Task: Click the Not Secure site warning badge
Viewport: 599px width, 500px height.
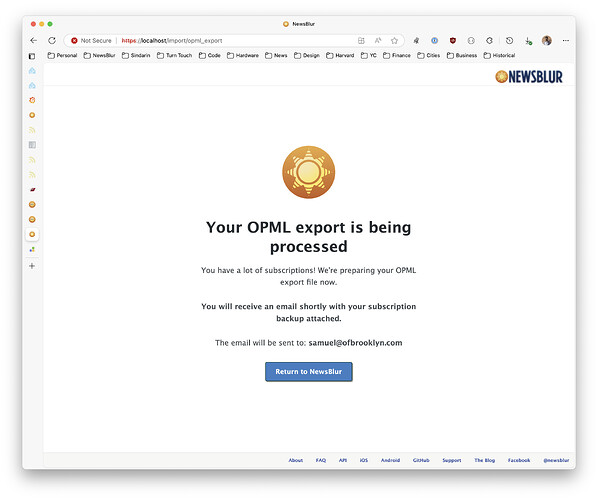Action: click(91, 40)
